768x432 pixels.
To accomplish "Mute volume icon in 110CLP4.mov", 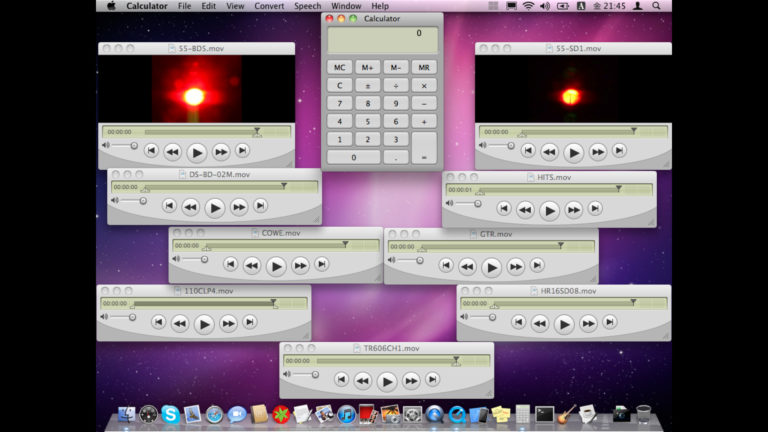I will pos(104,317).
